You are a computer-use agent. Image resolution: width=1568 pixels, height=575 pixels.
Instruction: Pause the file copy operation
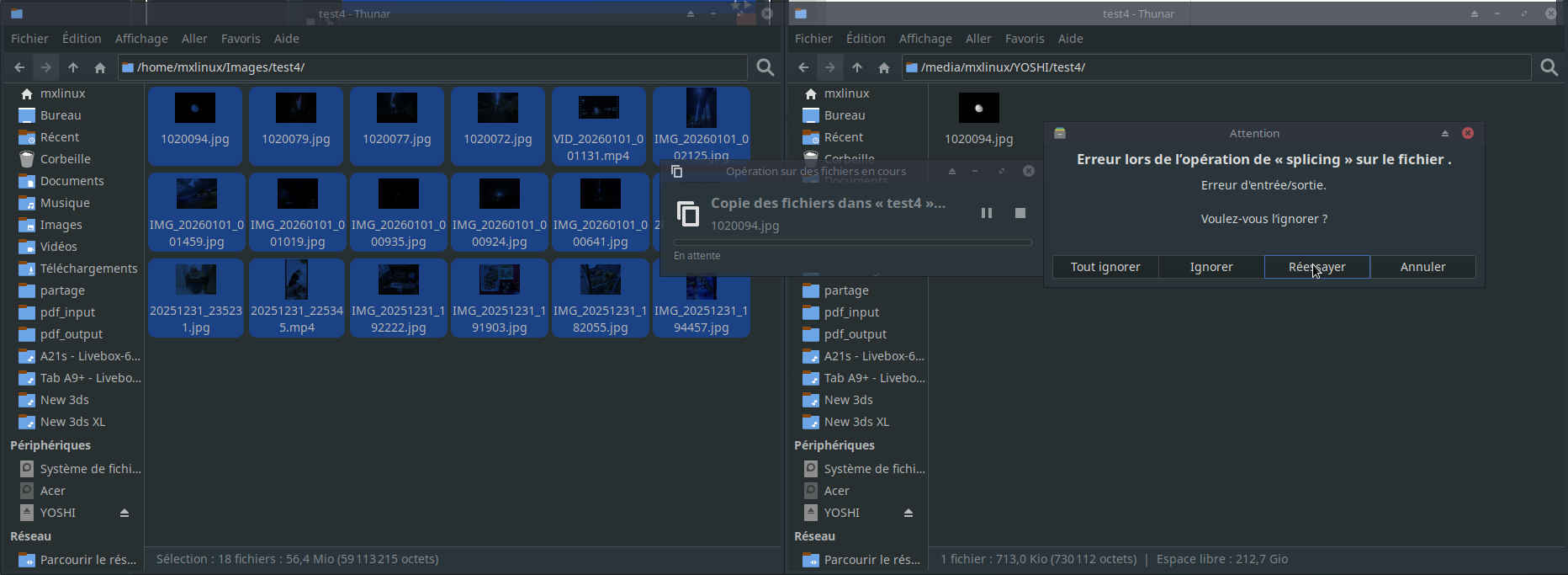[x=987, y=214]
